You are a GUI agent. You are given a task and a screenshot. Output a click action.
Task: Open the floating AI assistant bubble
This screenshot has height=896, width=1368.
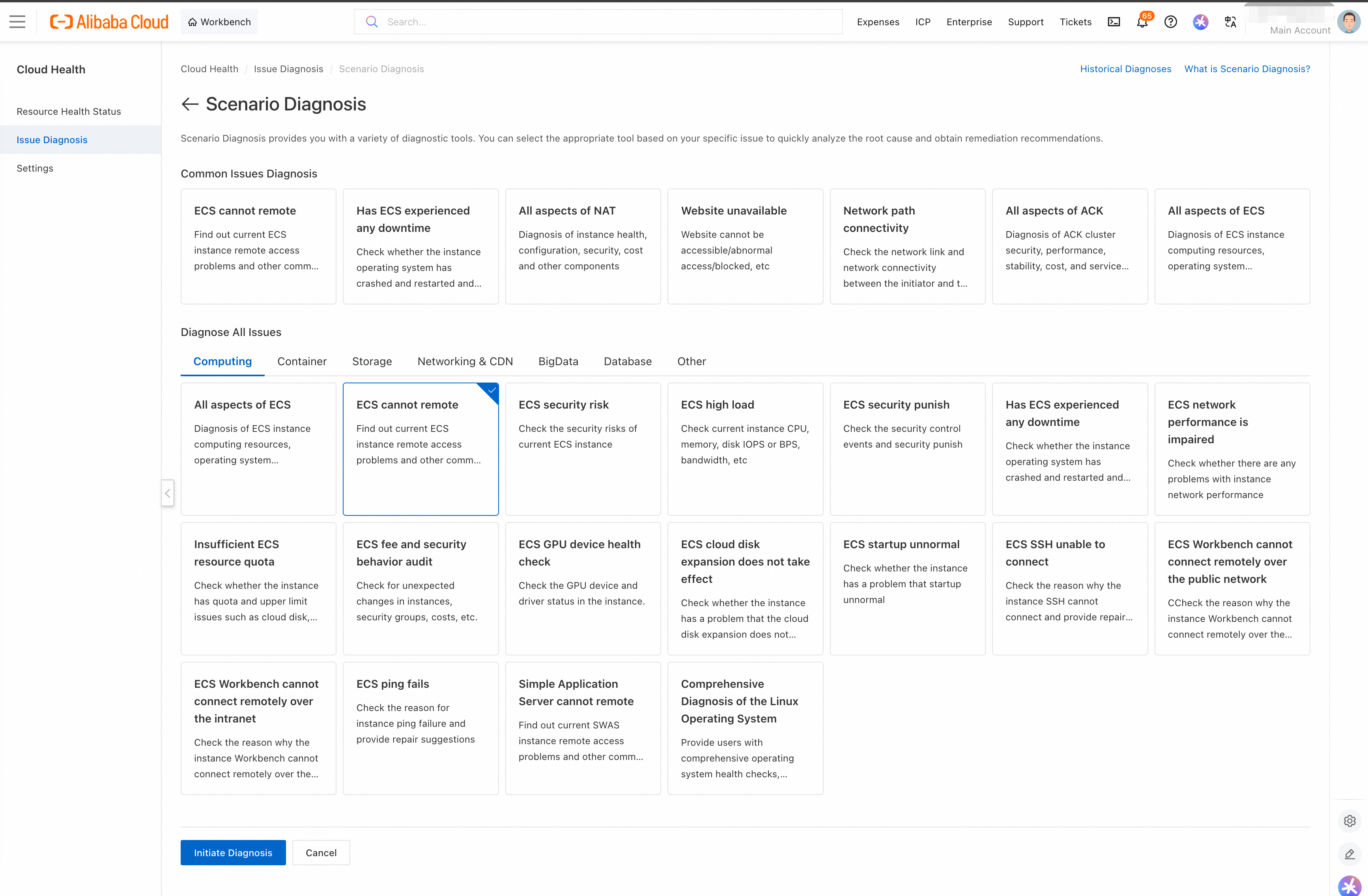(x=1350, y=886)
